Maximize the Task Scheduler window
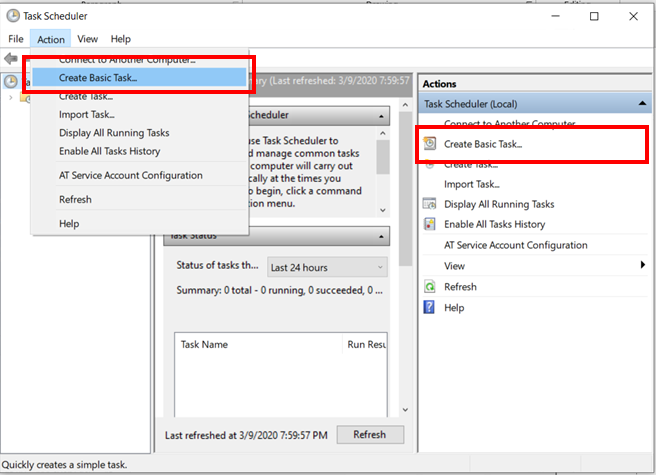Viewport: 656px width, 475px height. (594, 16)
